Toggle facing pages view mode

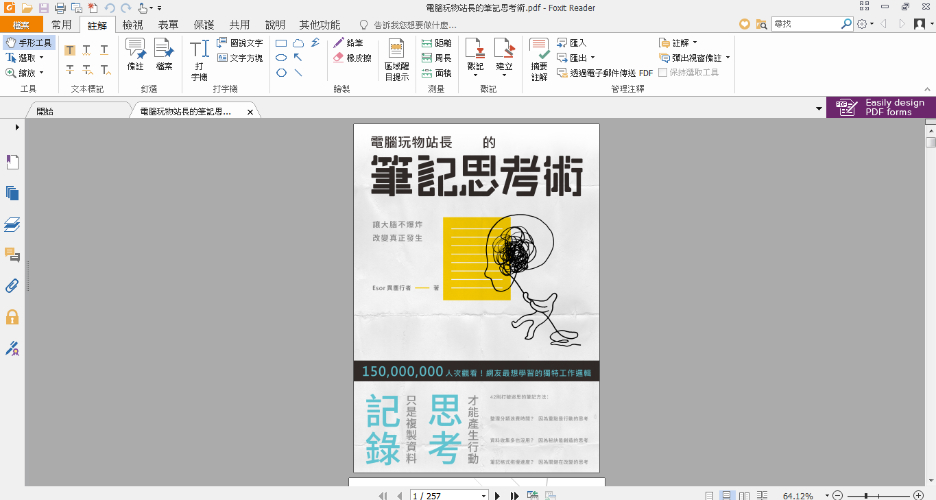tap(744, 496)
